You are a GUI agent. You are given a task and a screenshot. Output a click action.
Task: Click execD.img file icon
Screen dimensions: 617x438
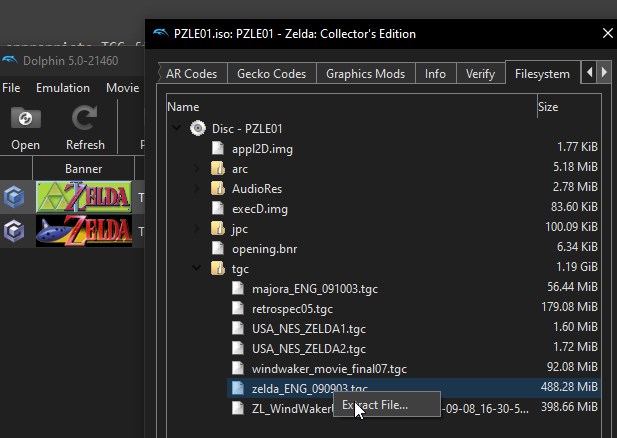click(x=218, y=209)
